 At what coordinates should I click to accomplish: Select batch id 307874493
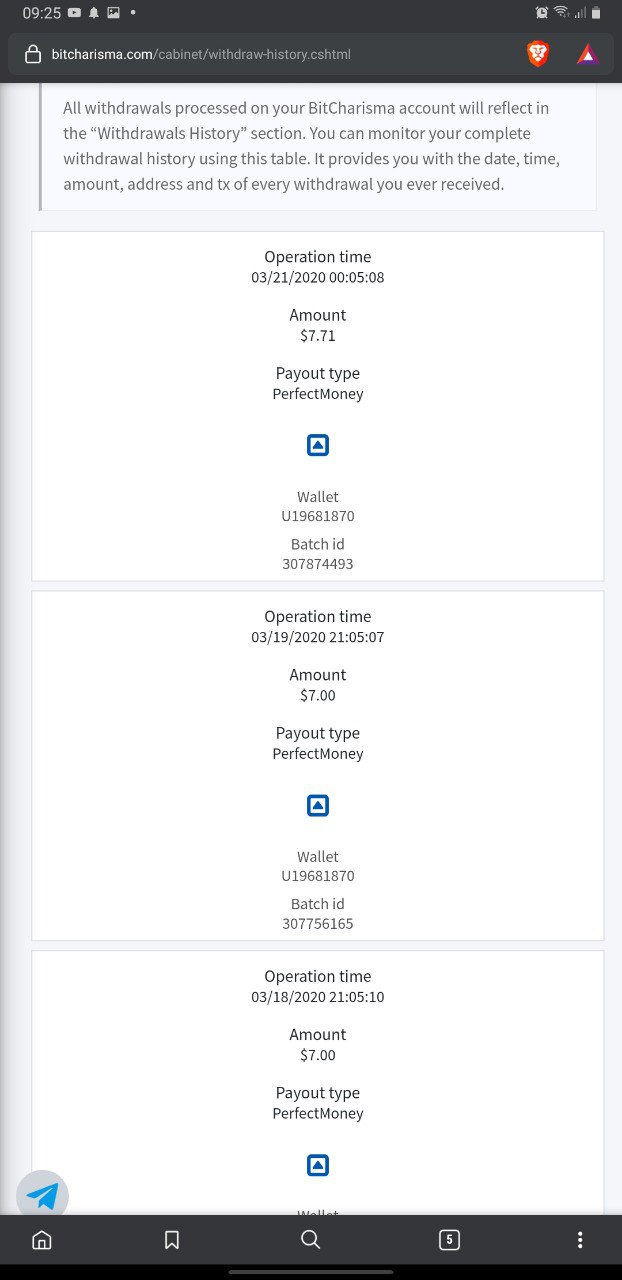pos(318,564)
